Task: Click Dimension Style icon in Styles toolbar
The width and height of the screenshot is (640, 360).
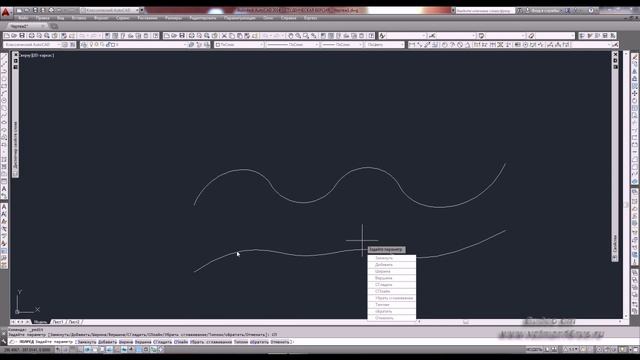Action: click(432, 36)
